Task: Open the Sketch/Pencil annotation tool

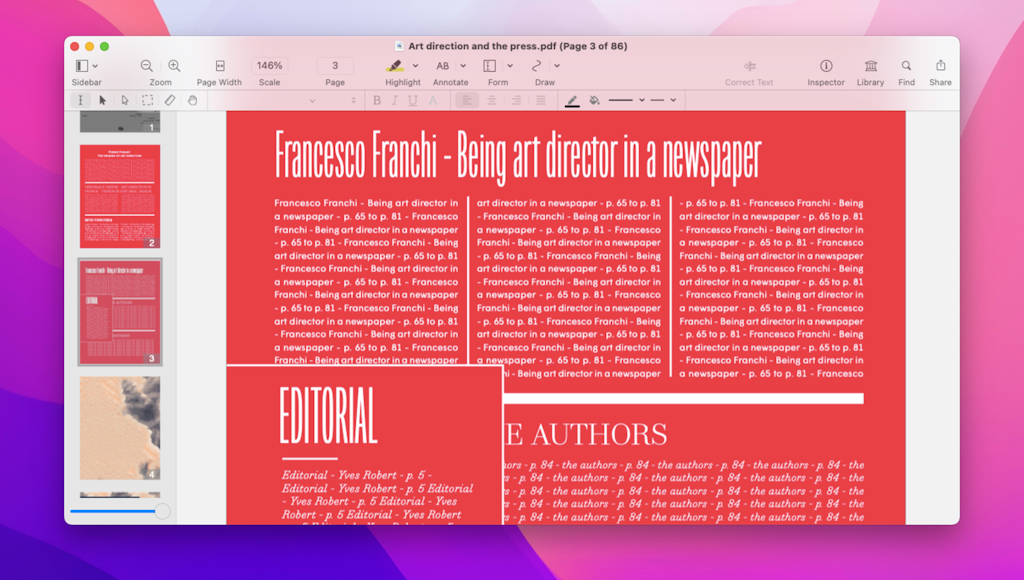Action: 168,100
